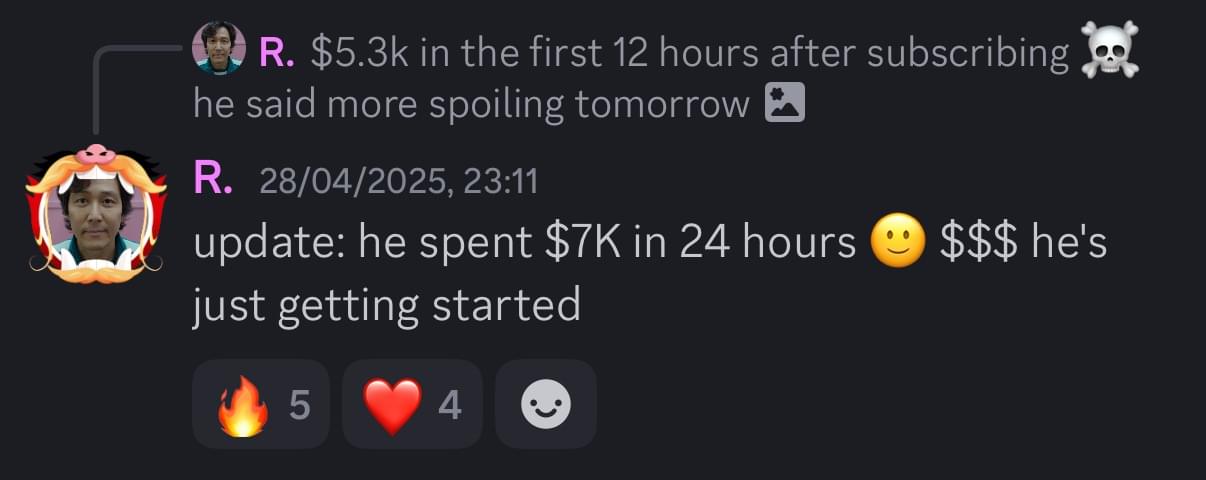The height and width of the screenshot is (480, 1206).
Task: Jump to the replied message about $5.3k
Action: (x=690, y=53)
